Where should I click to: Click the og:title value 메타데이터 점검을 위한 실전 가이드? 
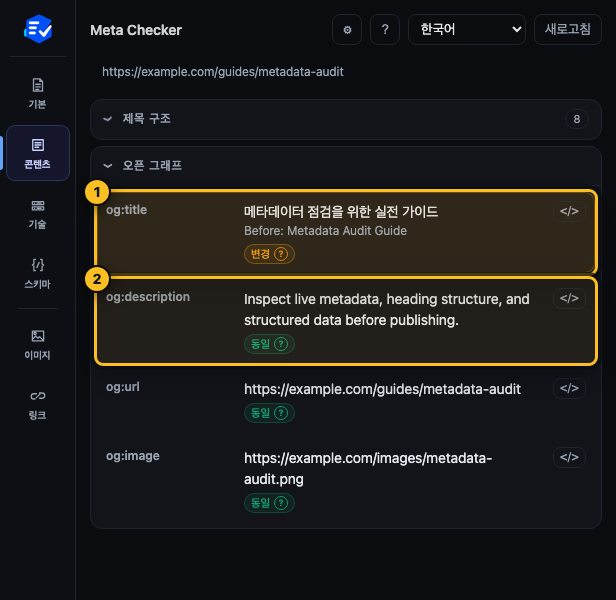(341, 212)
